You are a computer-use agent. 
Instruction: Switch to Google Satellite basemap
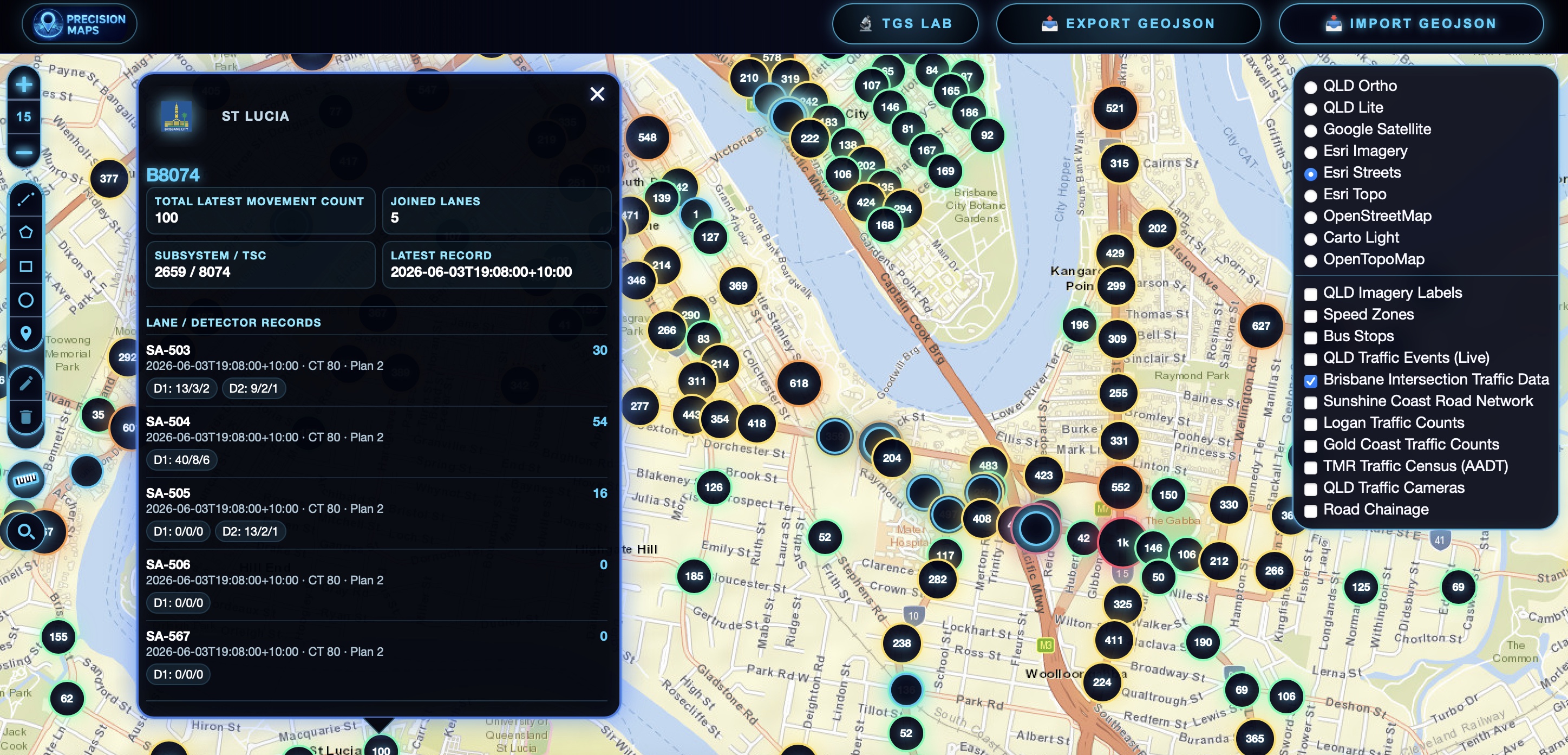(1310, 131)
